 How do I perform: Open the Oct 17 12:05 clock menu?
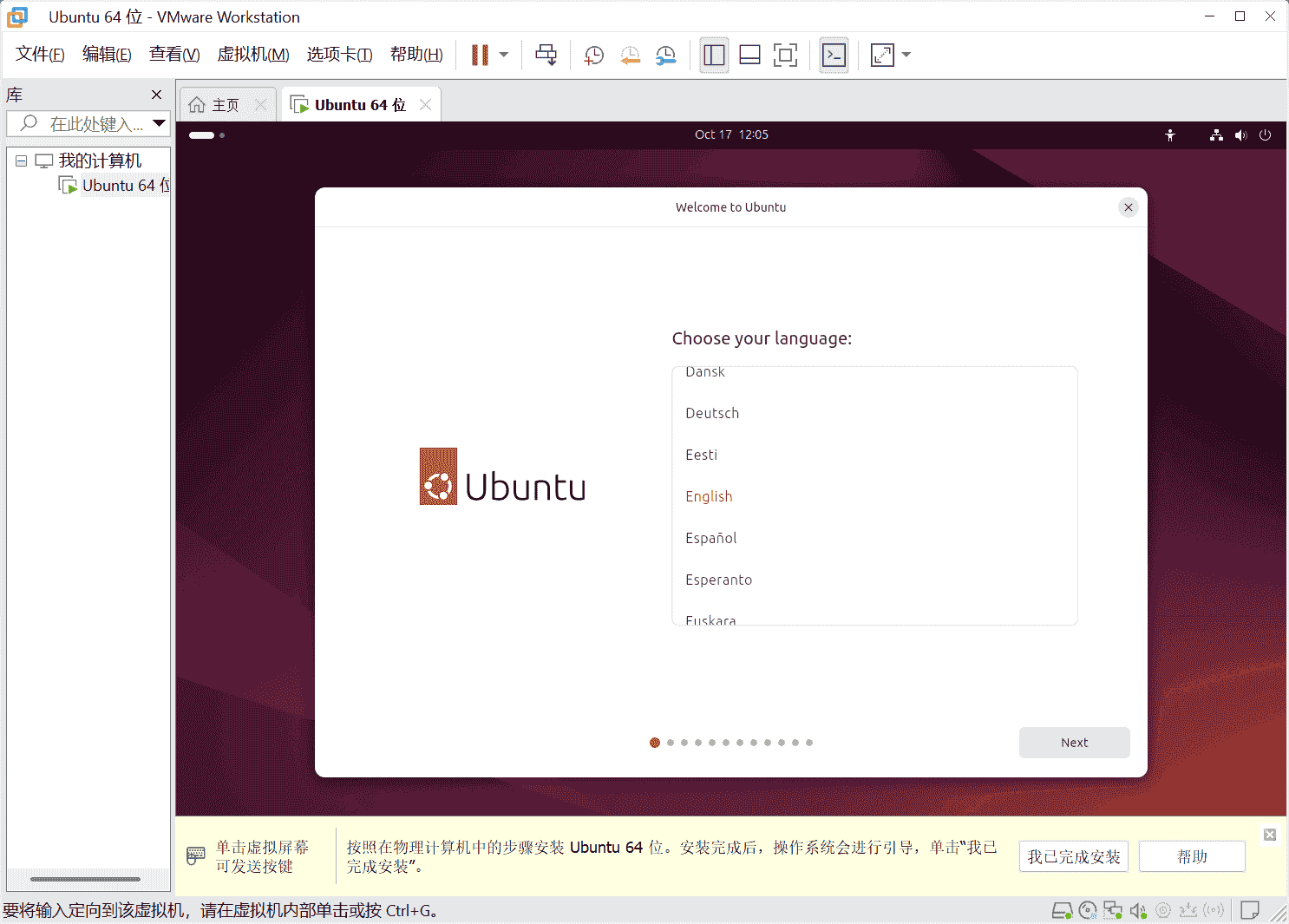tap(731, 134)
